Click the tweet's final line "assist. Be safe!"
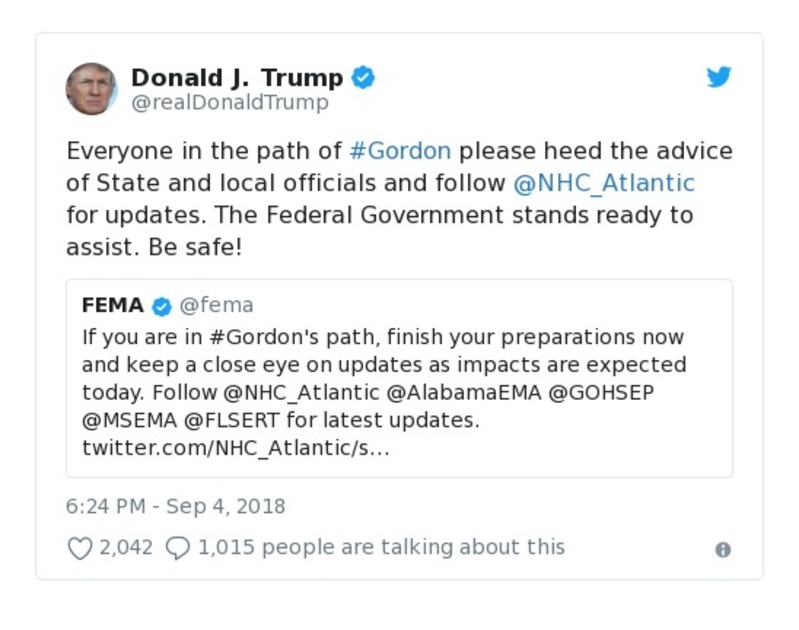 (x=154, y=247)
